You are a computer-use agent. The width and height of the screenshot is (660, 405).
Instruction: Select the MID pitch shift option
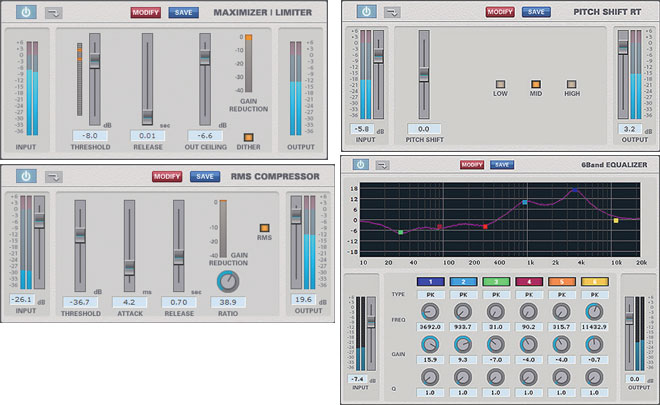click(537, 85)
